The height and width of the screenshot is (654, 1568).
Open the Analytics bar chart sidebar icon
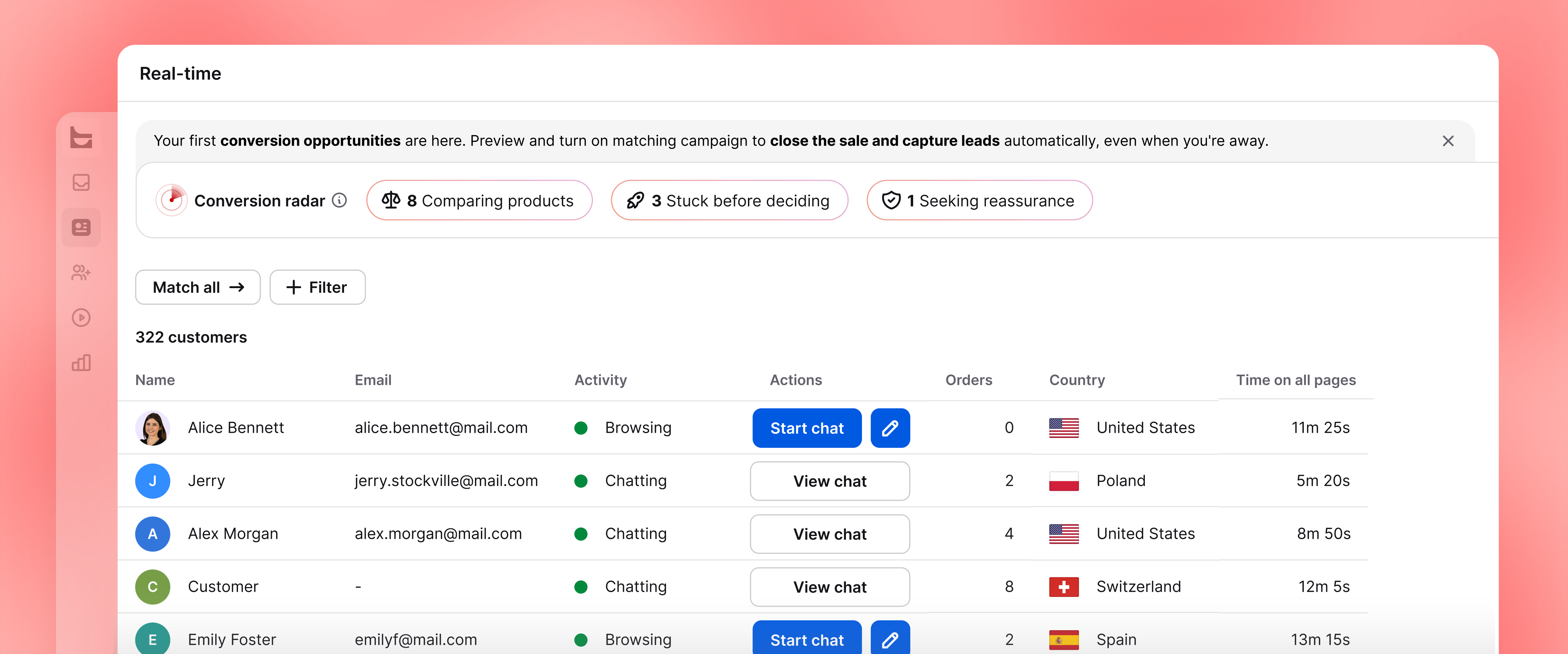click(x=81, y=363)
